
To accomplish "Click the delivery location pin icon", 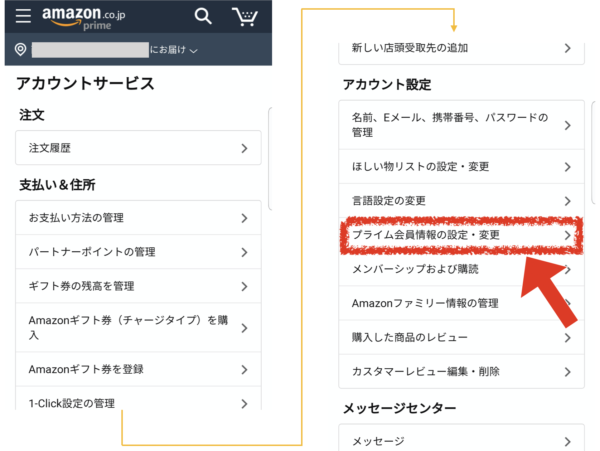I will 20,50.
